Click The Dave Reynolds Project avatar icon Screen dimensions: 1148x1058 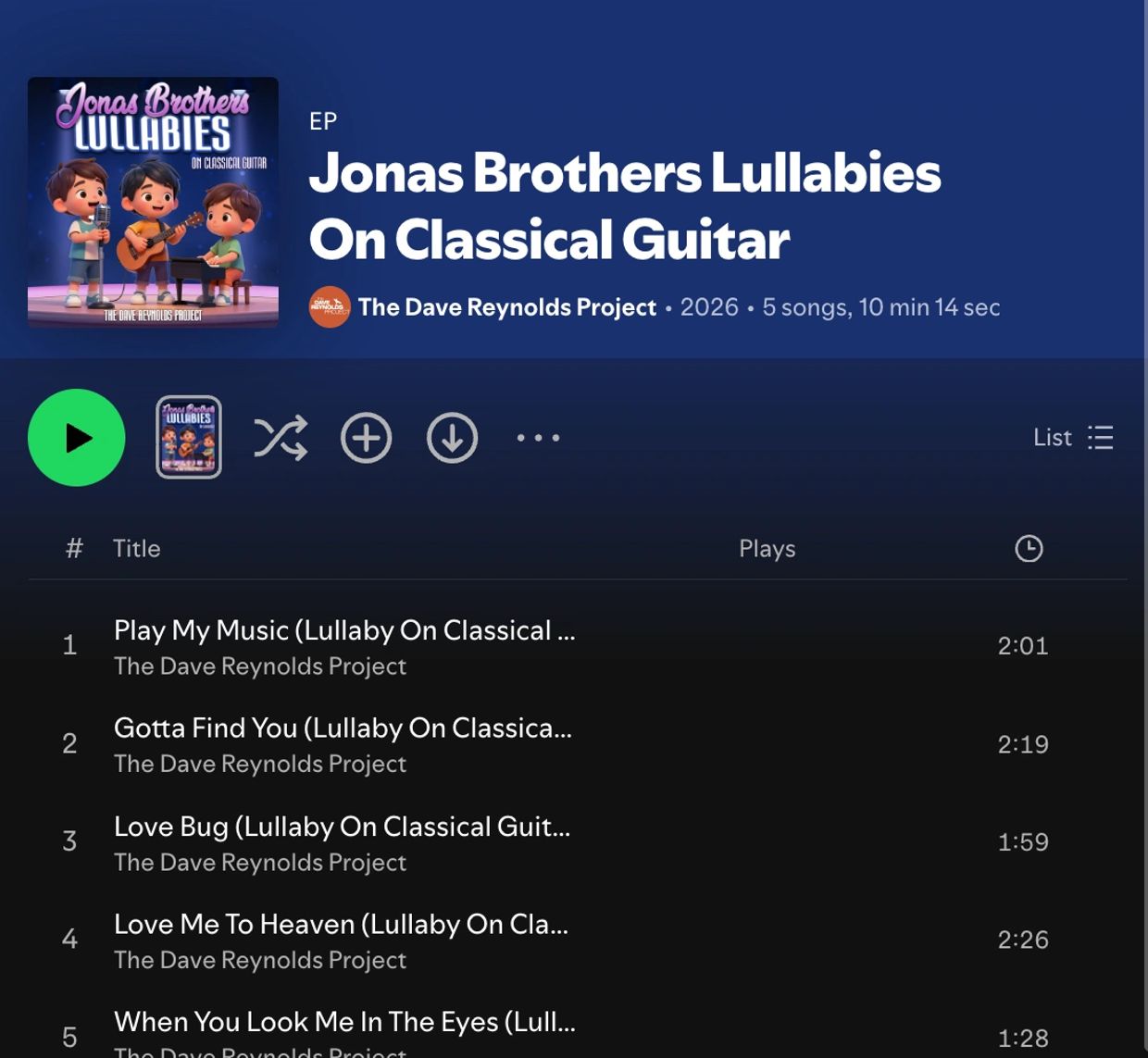pos(330,307)
